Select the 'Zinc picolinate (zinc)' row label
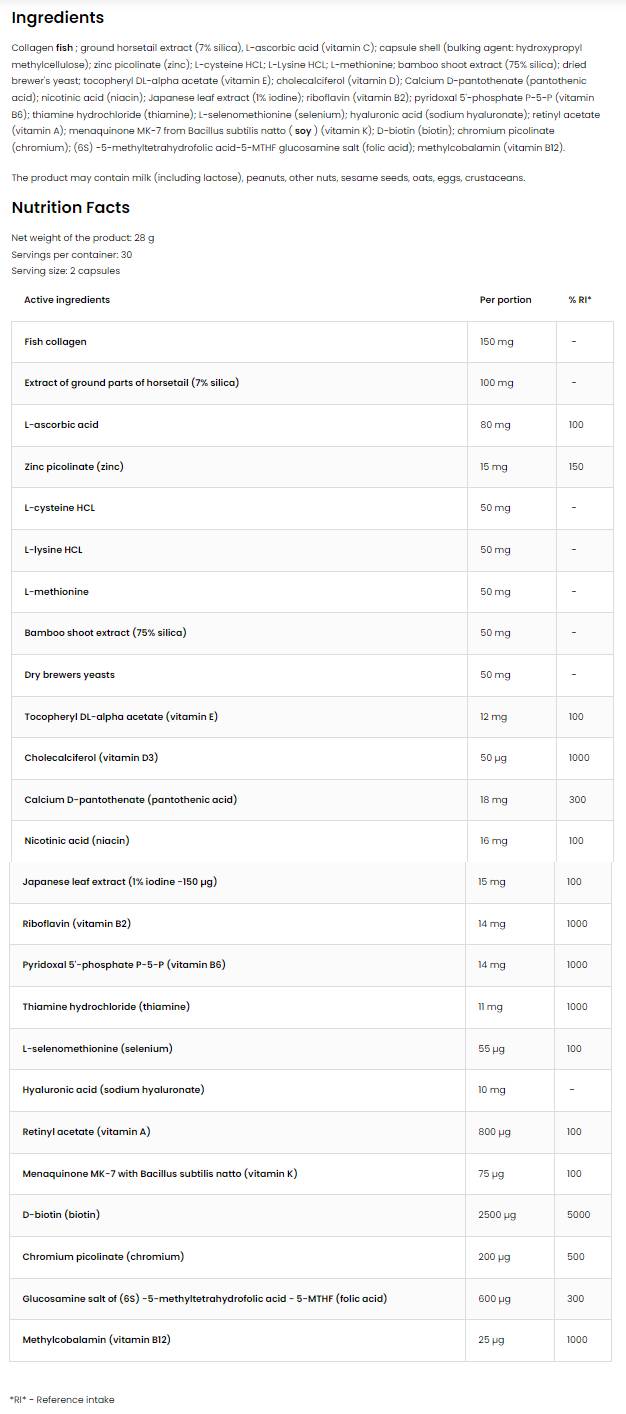This screenshot has width=626, height=1414. 74,467
